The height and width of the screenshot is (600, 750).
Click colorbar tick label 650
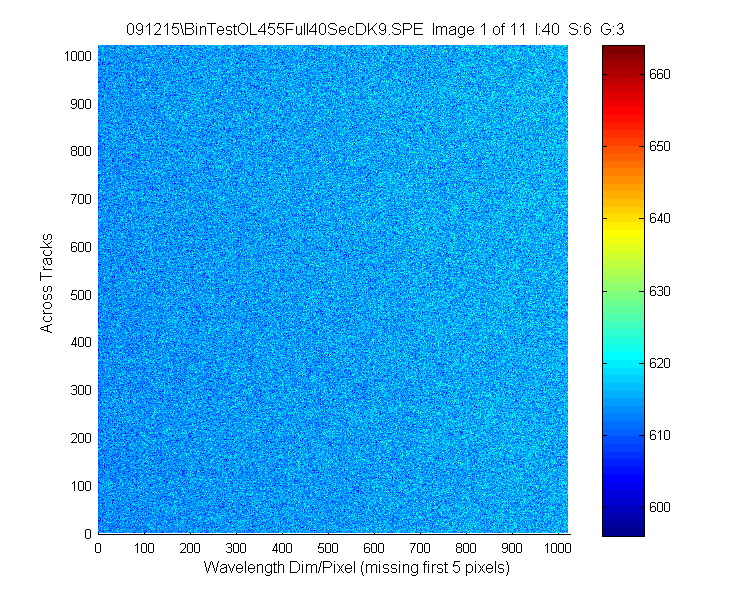[660, 146]
